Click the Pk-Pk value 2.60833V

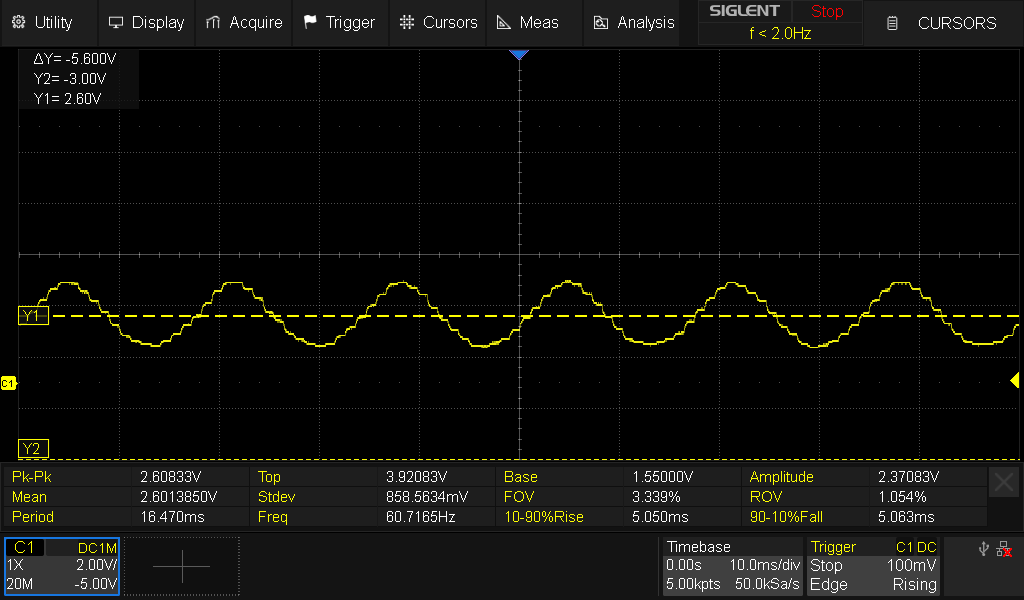(x=170, y=477)
